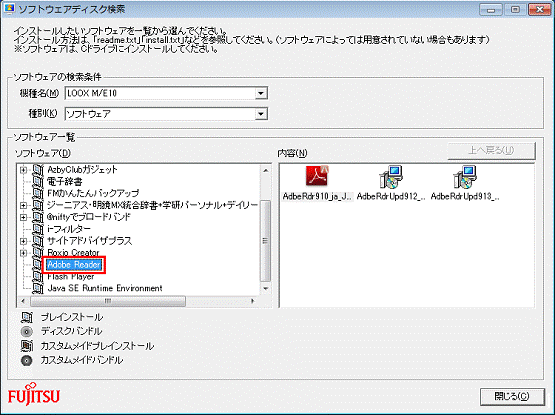Click the AdbeRdrUpd913_.. file name label
Screen dimensions: 555x415
click(465, 197)
